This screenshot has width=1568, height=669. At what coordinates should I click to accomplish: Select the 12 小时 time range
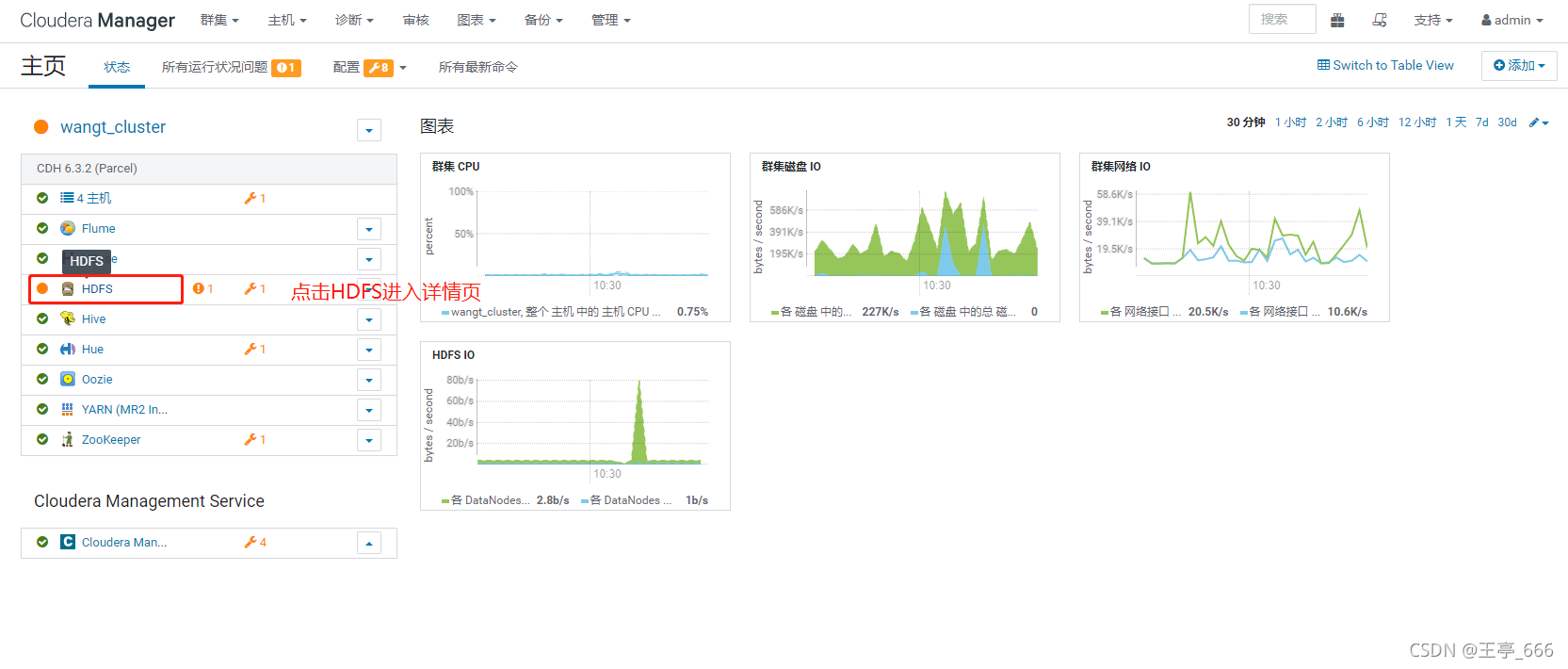[x=1416, y=122]
